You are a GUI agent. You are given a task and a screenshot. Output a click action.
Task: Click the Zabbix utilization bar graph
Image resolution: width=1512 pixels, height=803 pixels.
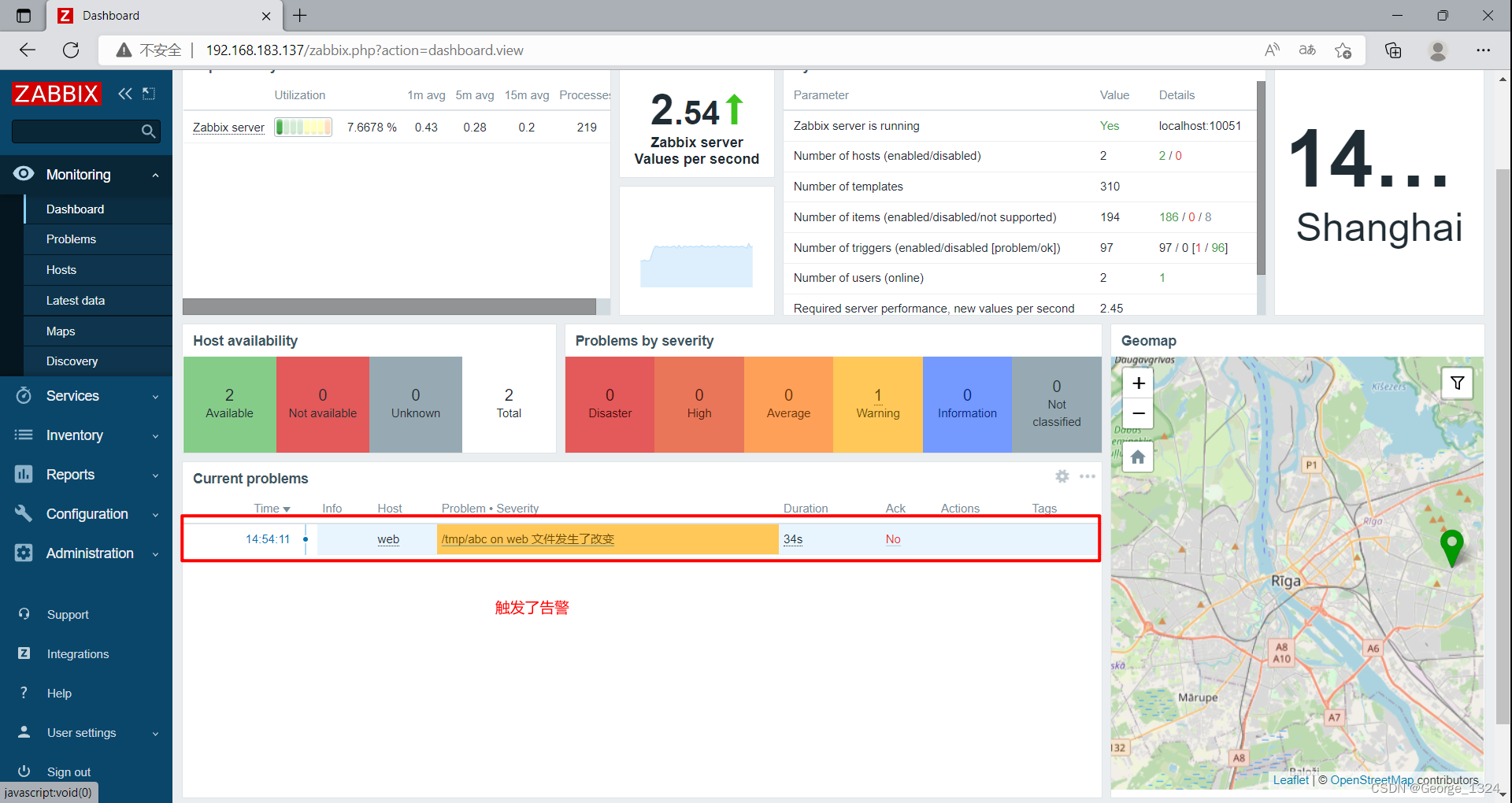tap(303, 127)
